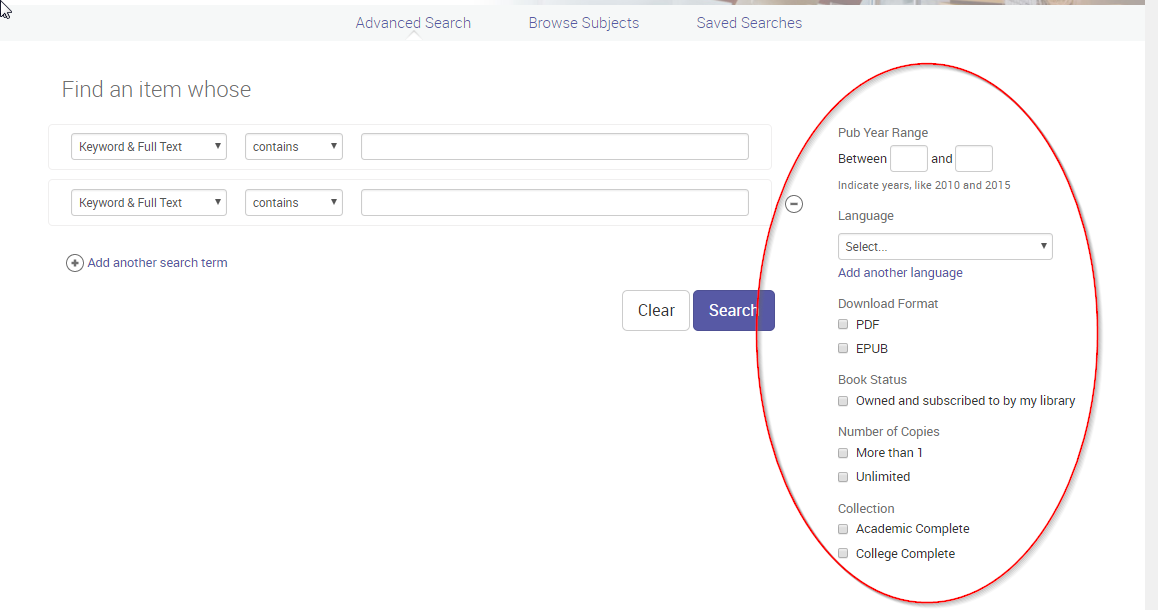Check the Unlimited number of copies option
1158x610 pixels.
[x=843, y=476]
